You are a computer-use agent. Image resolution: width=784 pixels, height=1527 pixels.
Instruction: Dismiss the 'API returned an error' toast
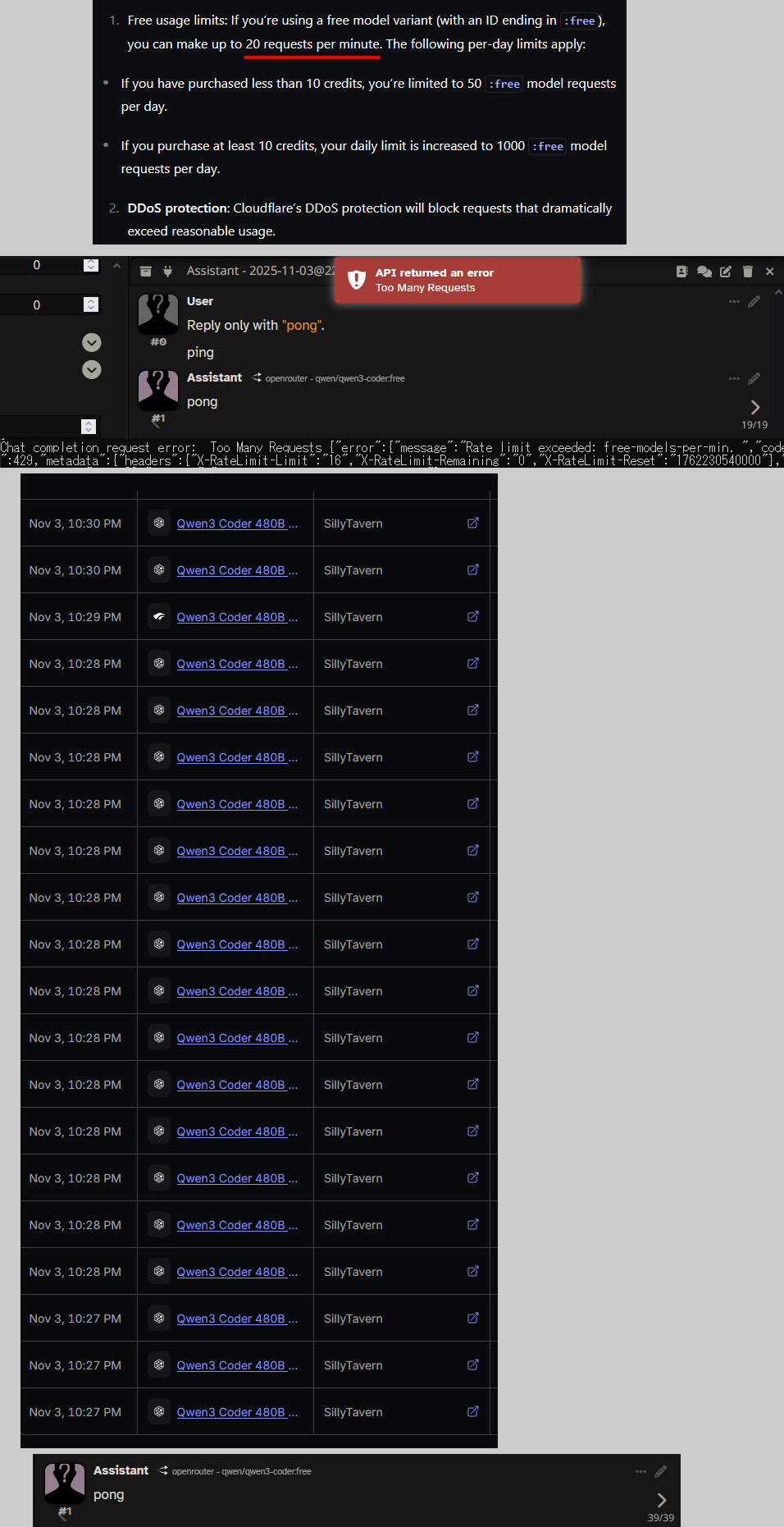tap(458, 280)
